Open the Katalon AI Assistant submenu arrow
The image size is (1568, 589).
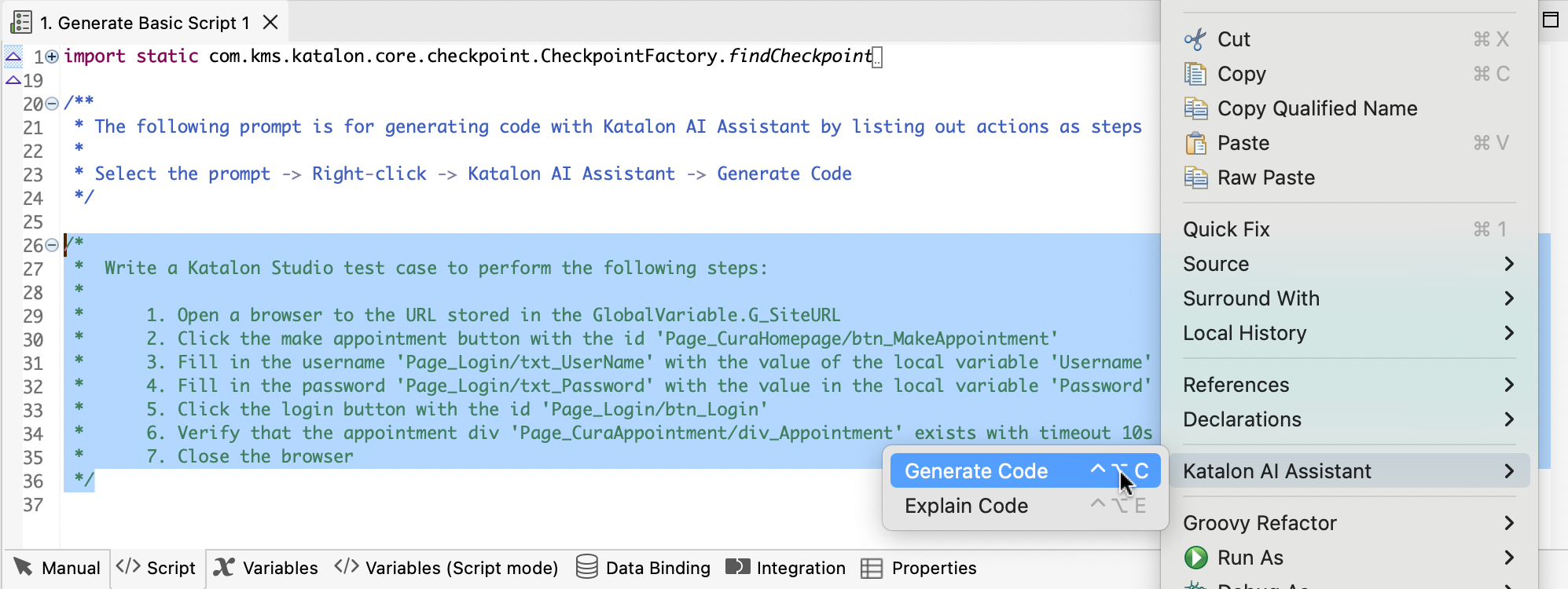point(1508,471)
